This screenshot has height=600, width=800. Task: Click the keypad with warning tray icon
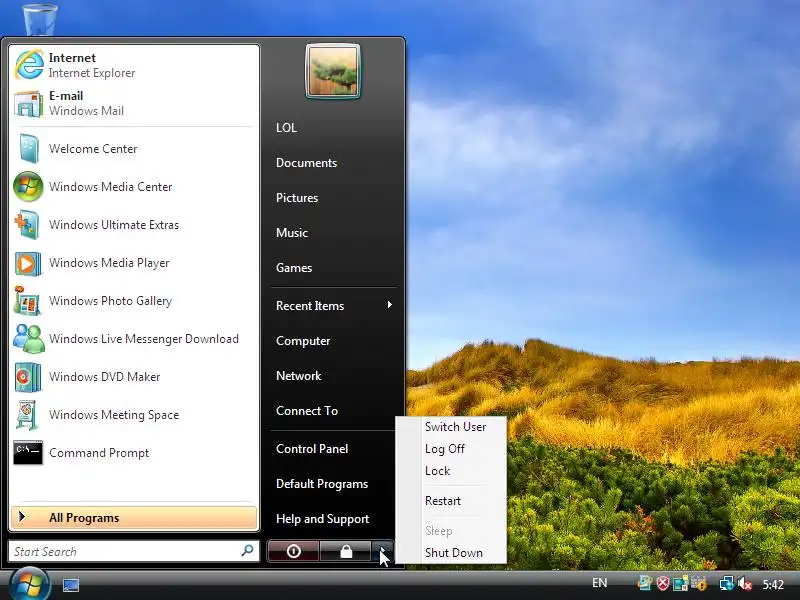[698, 583]
